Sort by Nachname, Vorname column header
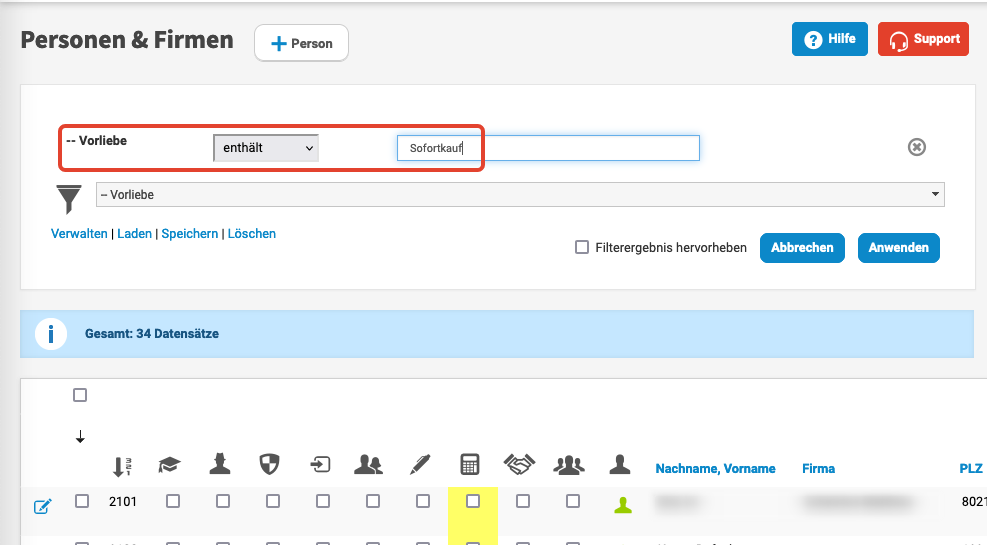 pyautogui.click(x=715, y=468)
